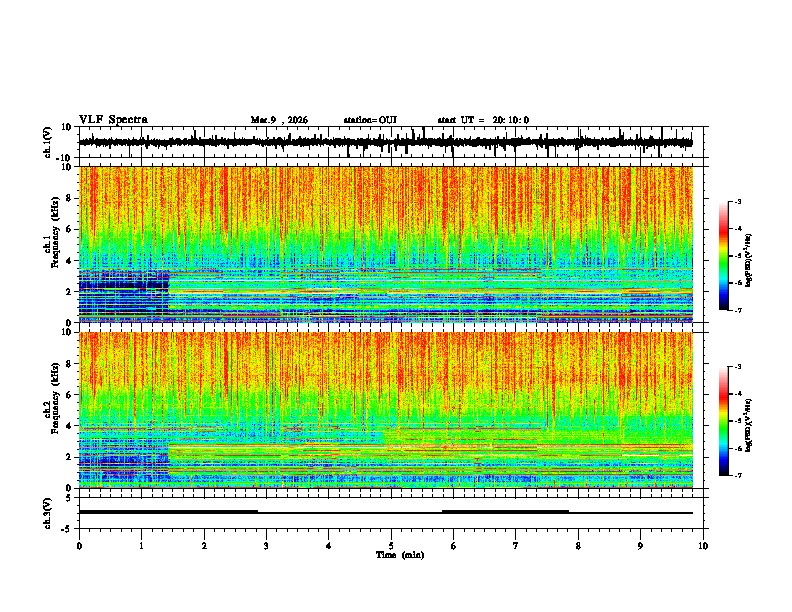The image size is (792, 612).
Task: Select the date text "Mar.9 , 2026"
Action: pyautogui.click(x=279, y=120)
